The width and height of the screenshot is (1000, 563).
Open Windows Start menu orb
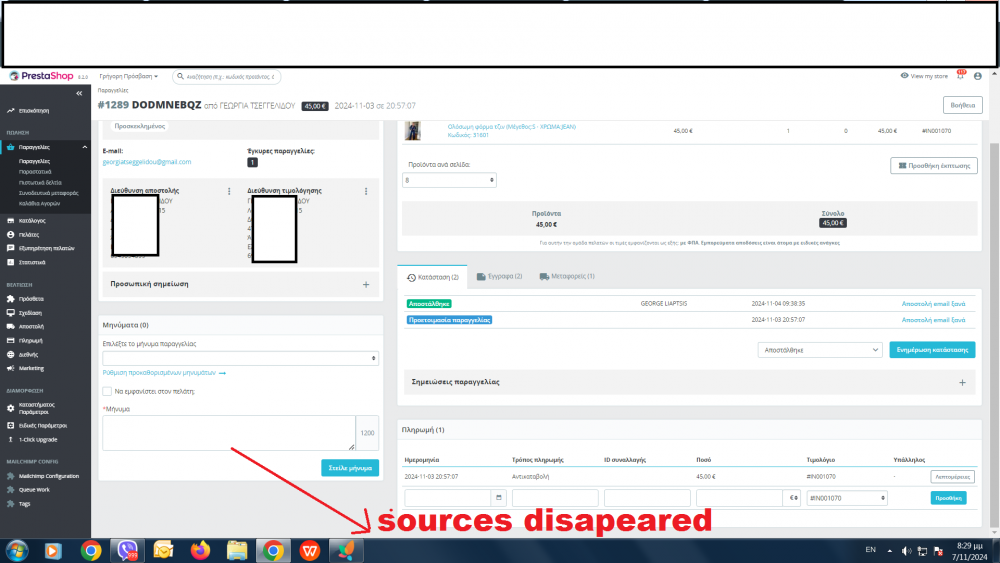(17, 550)
